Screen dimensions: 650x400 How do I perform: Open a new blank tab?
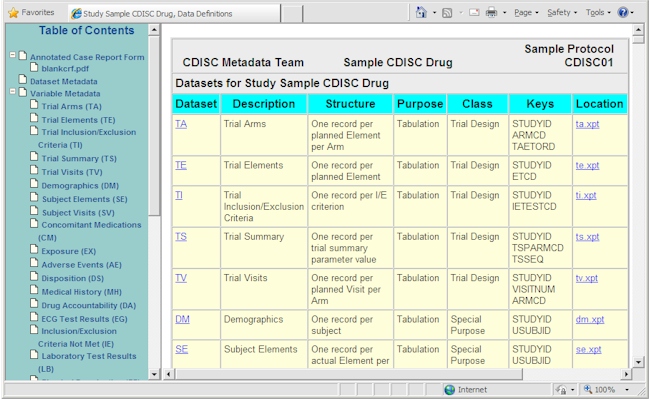(x=292, y=14)
